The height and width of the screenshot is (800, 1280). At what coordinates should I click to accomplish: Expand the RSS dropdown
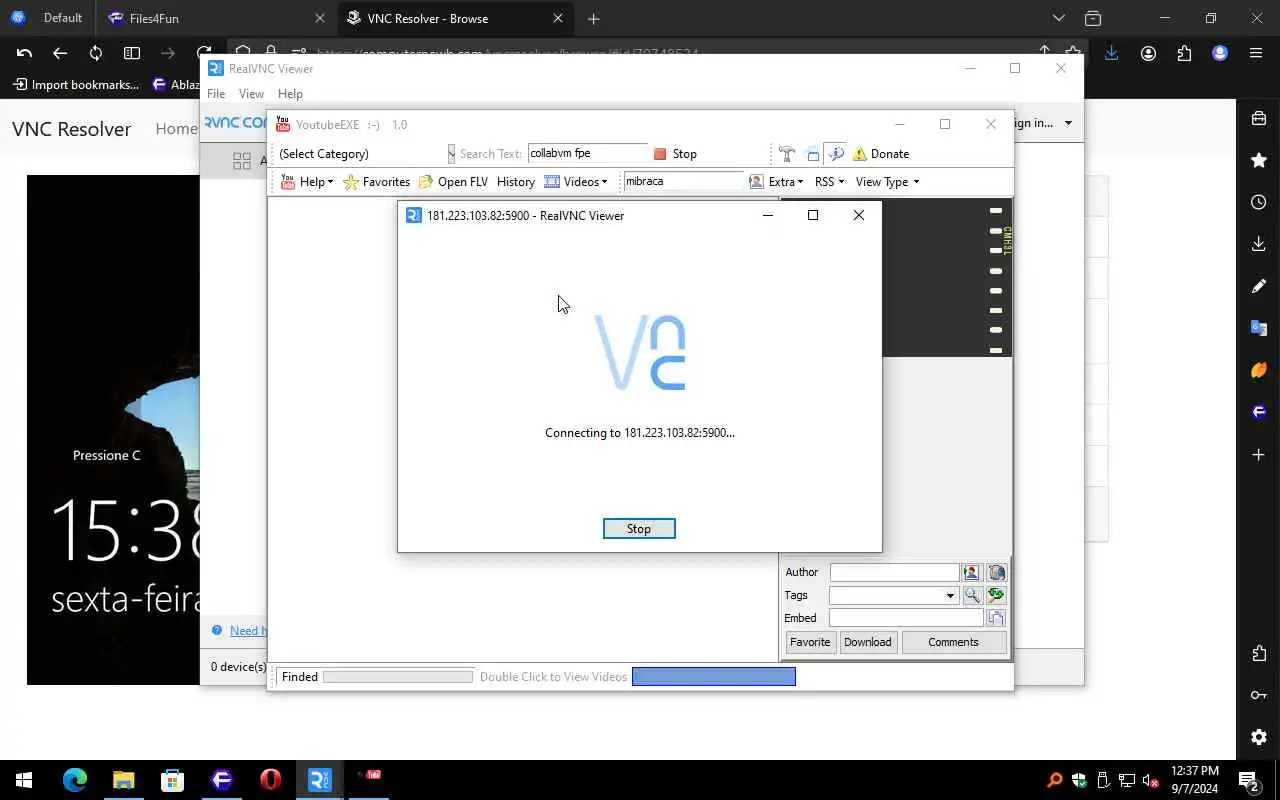coord(829,181)
